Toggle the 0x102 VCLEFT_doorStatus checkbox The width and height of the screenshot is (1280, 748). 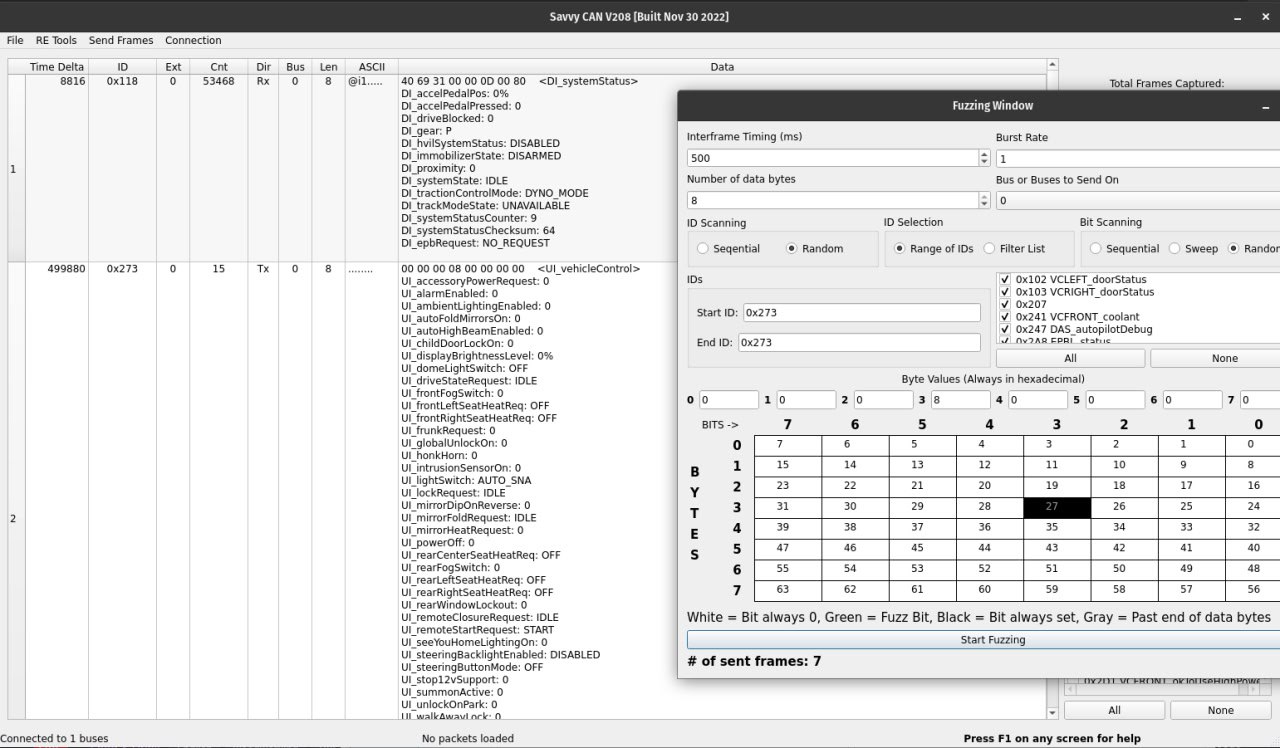click(1005, 280)
